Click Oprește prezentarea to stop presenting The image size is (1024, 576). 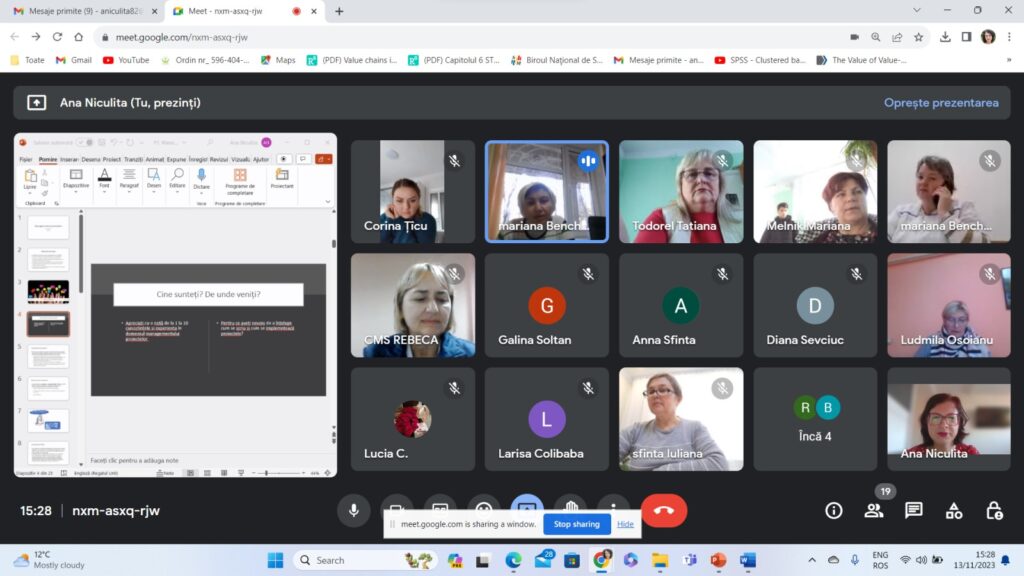(x=940, y=103)
